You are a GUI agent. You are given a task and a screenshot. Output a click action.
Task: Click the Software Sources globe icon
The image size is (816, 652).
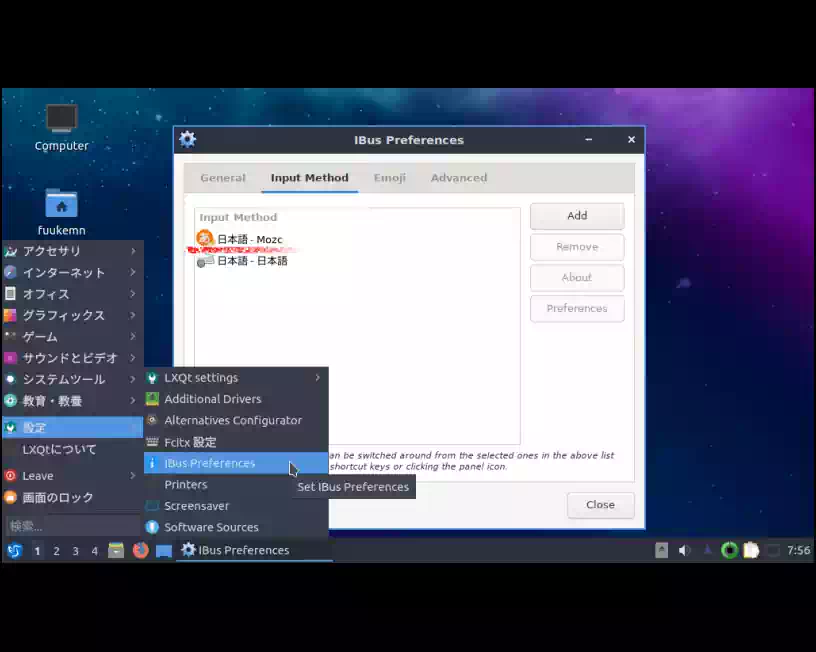coord(152,527)
